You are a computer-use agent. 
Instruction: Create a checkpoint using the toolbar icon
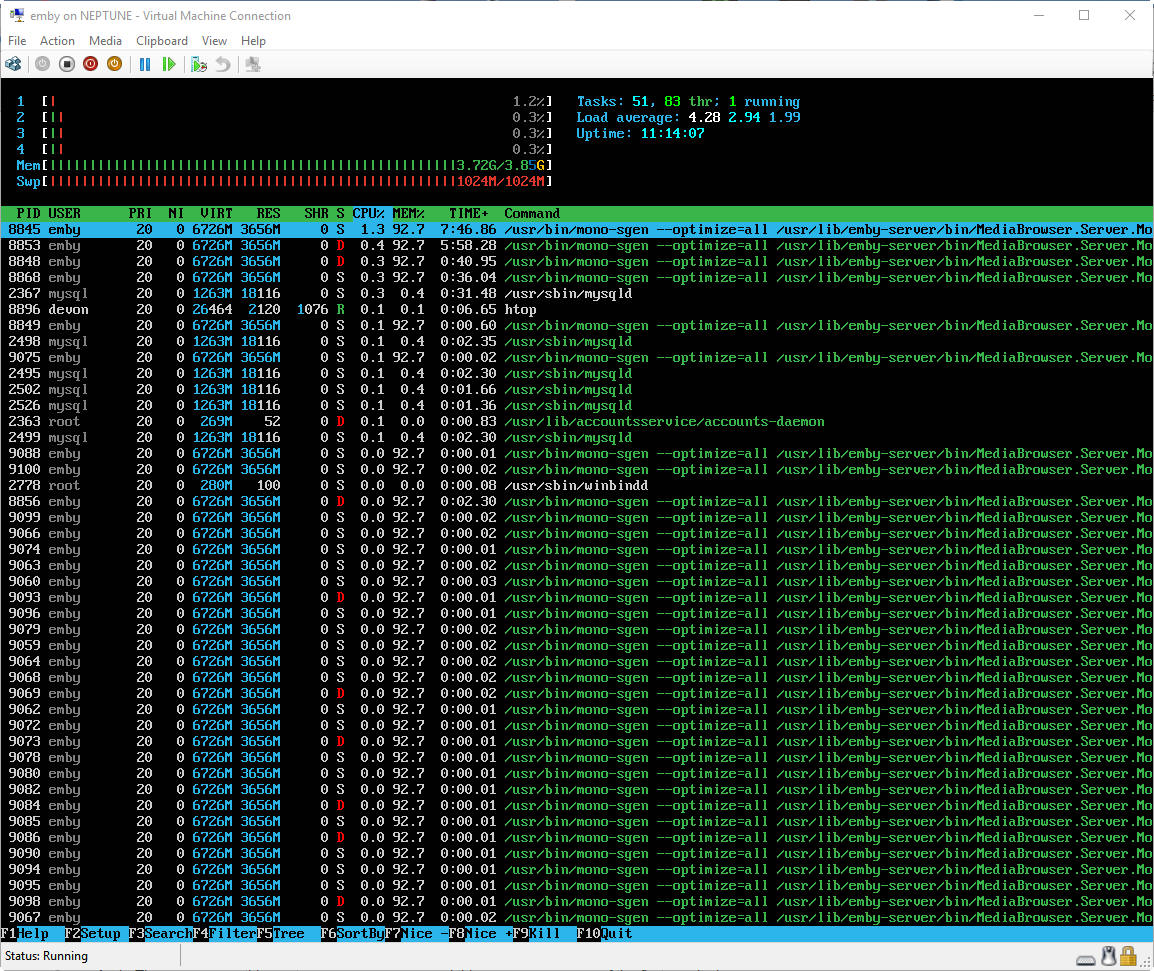pos(199,64)
